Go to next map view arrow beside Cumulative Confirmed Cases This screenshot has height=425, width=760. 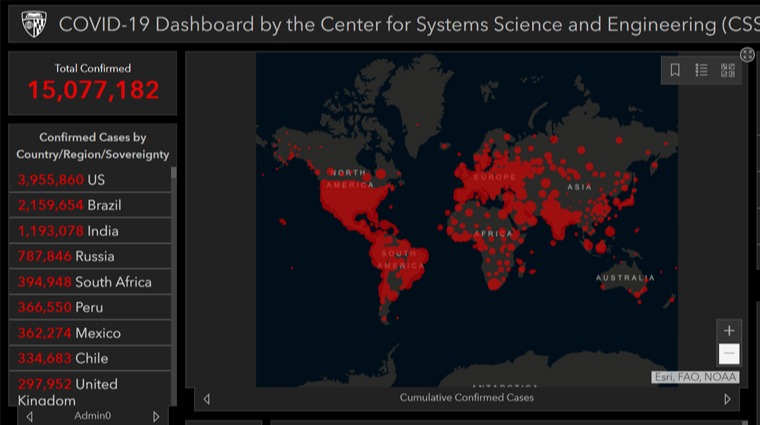[x=727, y=399]
